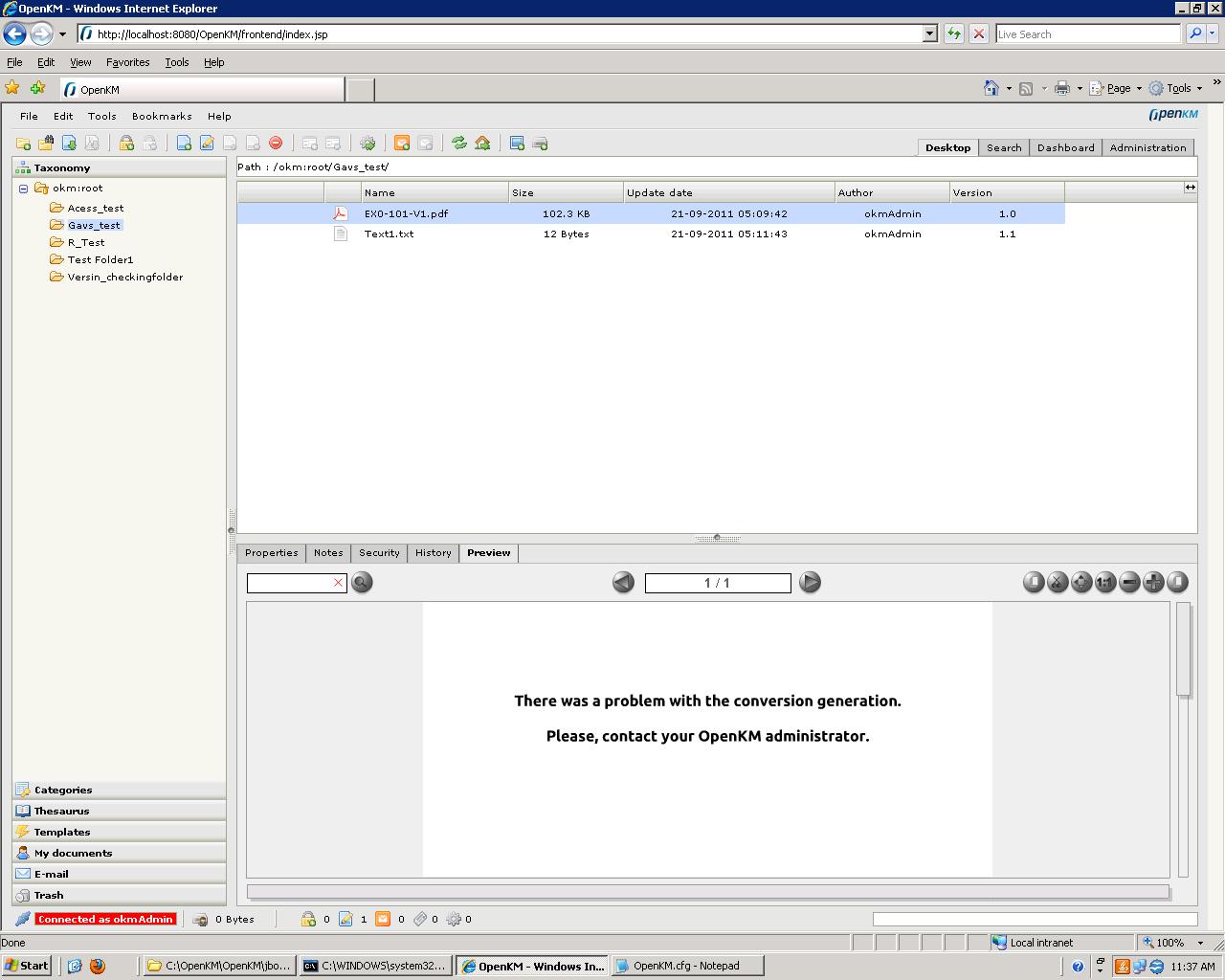Switch to the Dashboard tab

point(1065,147)
